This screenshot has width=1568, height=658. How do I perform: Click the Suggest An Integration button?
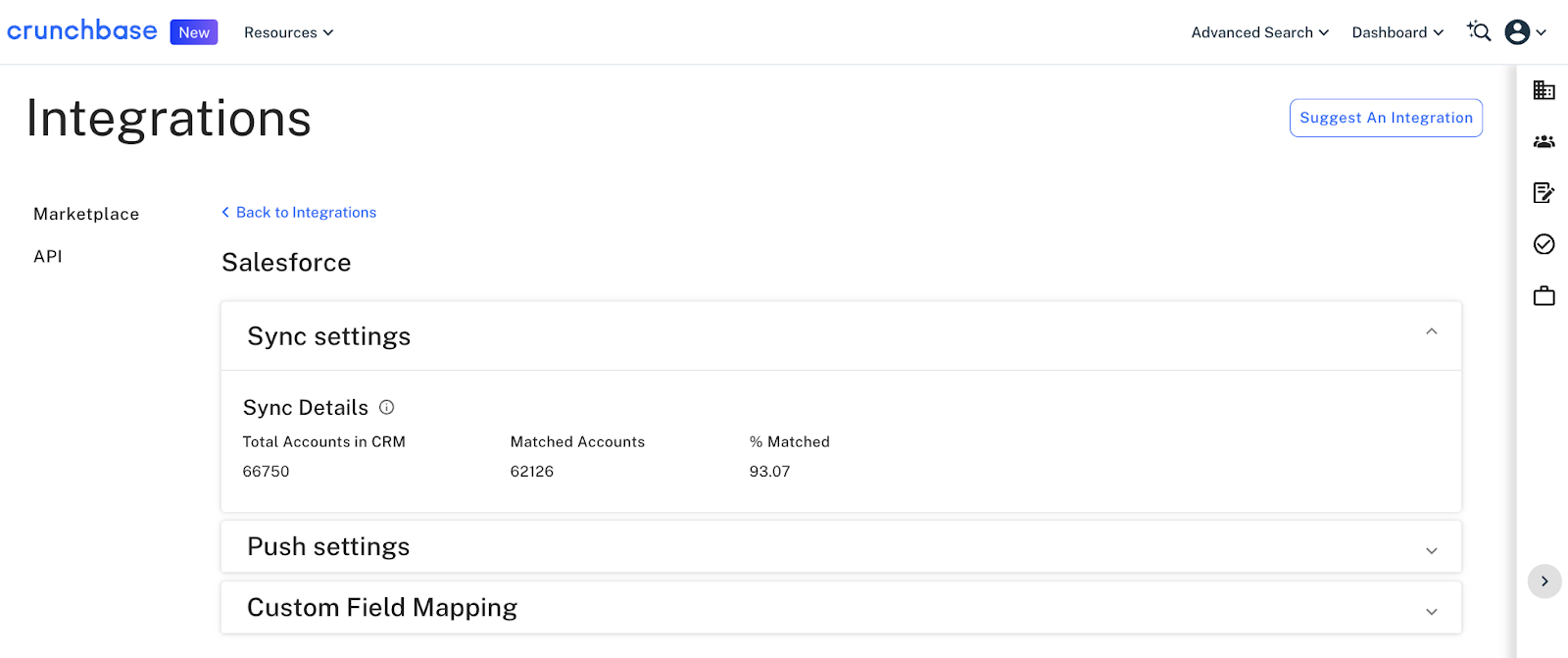tap(1385, 118)
